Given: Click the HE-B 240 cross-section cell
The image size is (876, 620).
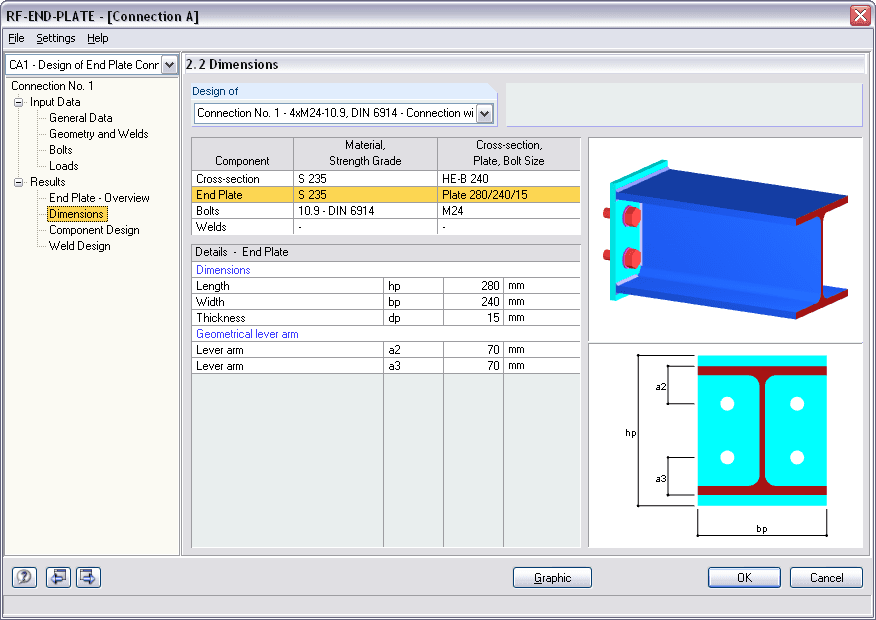Looking at the screenshot, I should point(508,179).
